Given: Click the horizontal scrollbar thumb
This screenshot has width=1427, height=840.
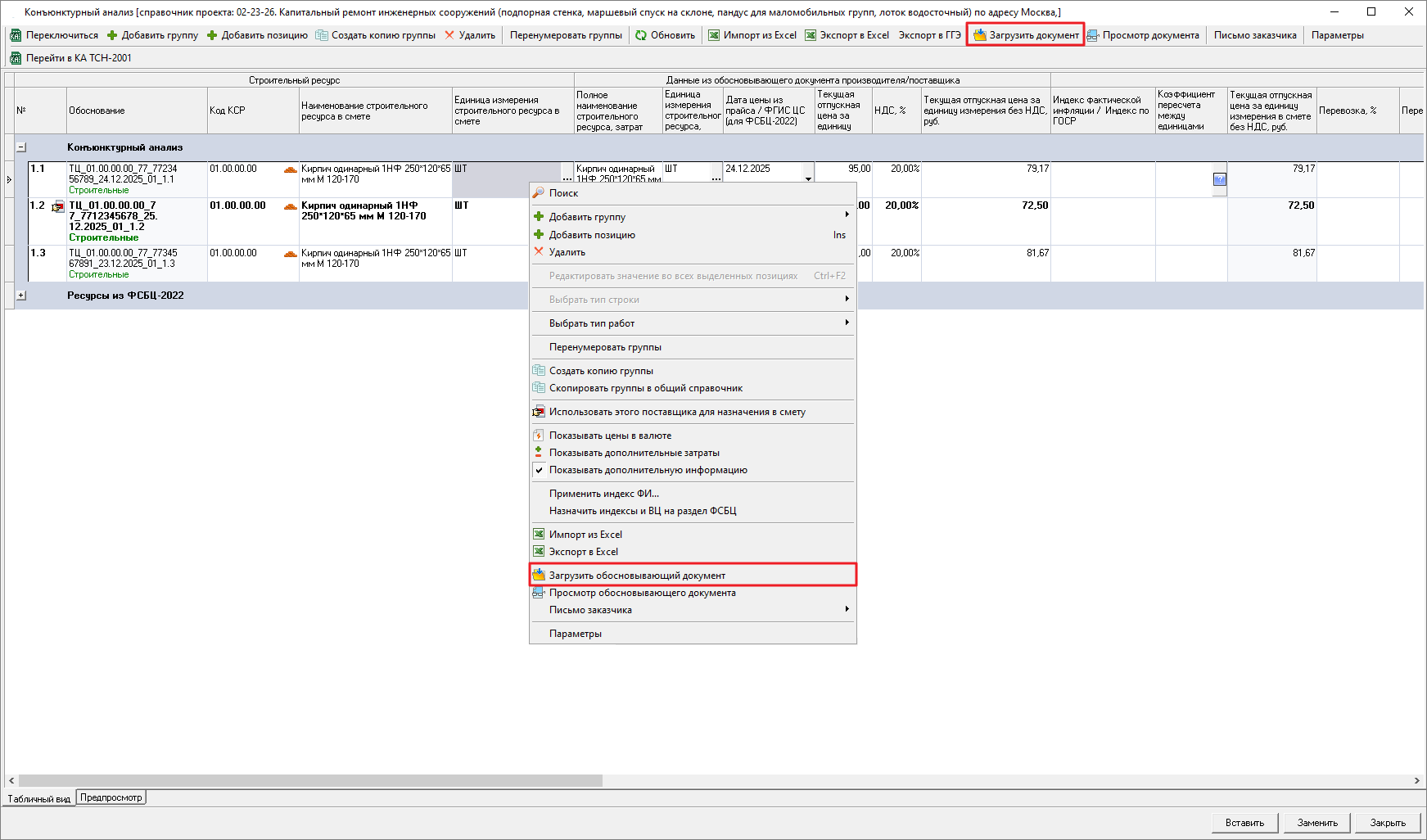Looking at the screenshot, I should click(x=311, y=781).
